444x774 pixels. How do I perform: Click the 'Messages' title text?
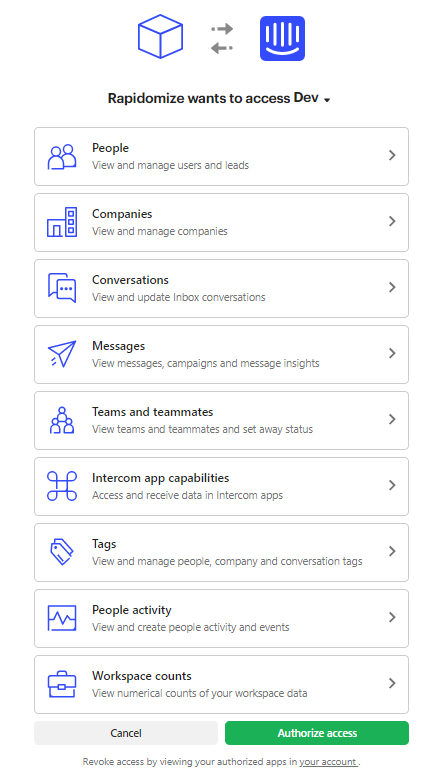[119, 346]
